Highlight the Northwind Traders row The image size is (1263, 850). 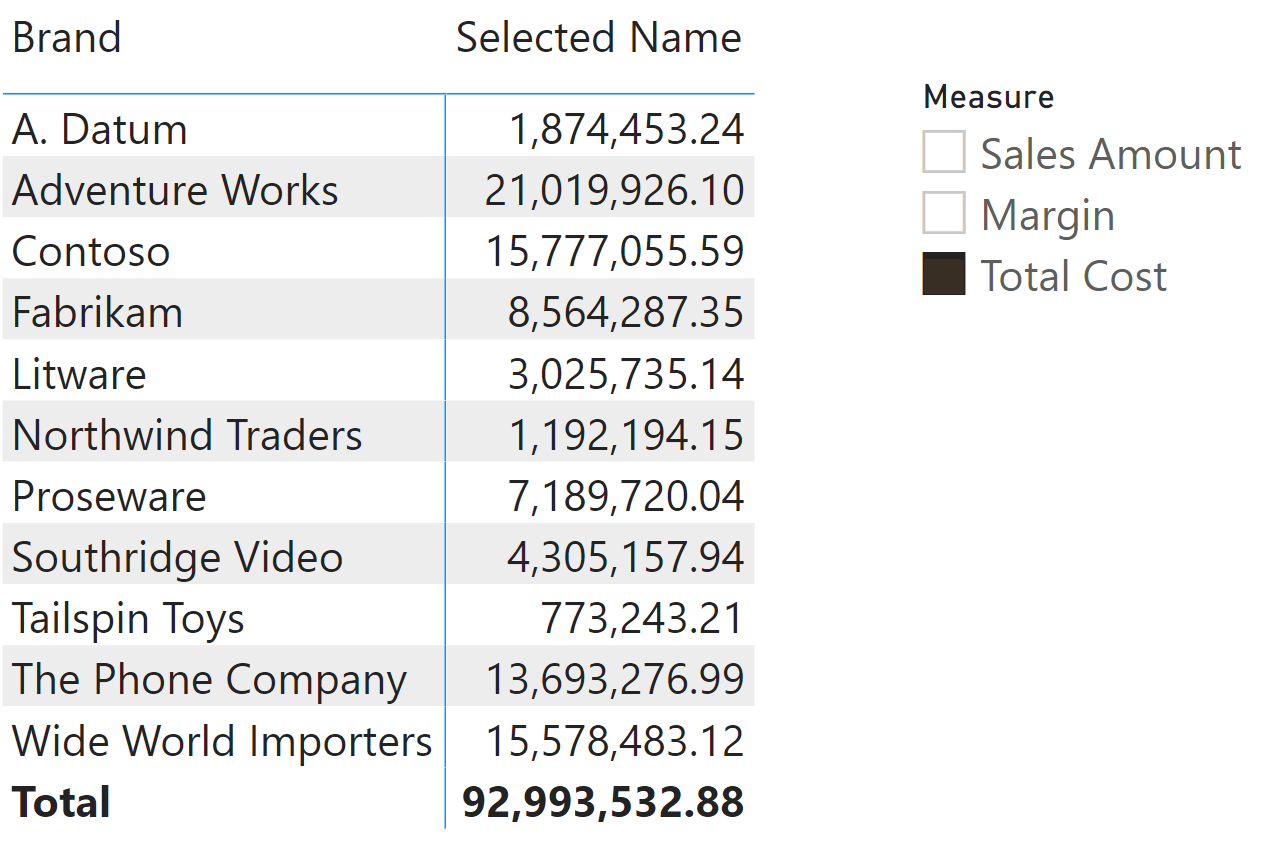[378, 434]
